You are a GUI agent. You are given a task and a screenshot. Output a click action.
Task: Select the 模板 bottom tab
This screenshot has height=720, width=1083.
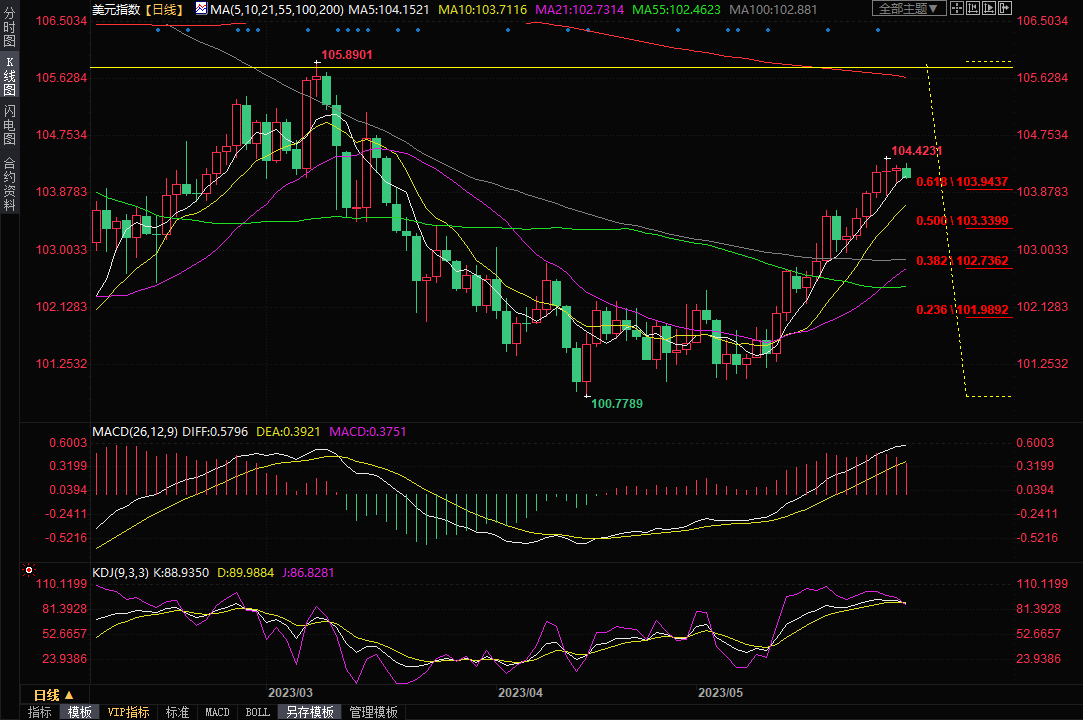[x=80, y=712]
